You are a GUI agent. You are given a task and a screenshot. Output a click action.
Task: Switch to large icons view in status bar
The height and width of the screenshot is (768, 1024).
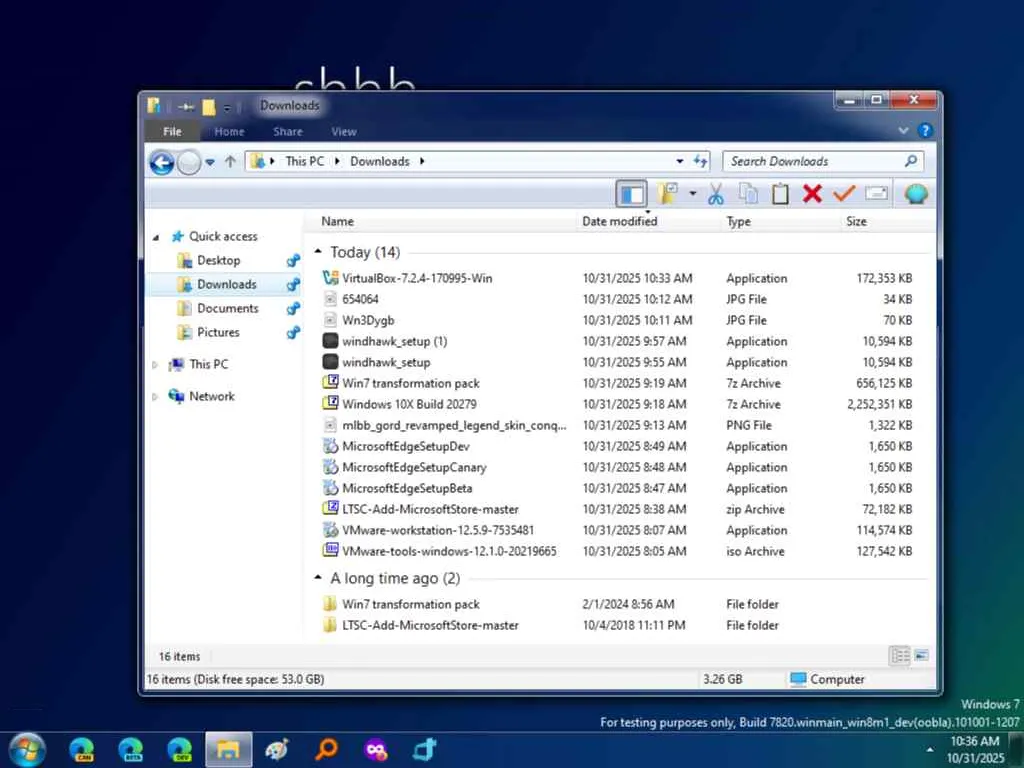[921, 656]
